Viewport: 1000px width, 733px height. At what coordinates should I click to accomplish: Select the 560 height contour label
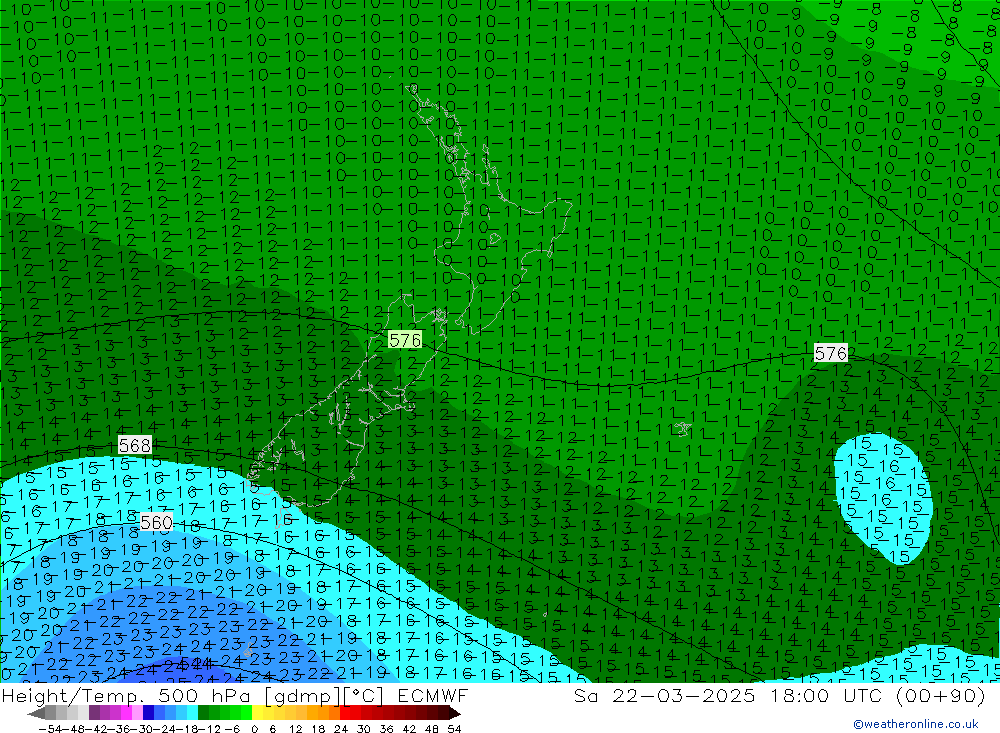[x=156, y=522]
